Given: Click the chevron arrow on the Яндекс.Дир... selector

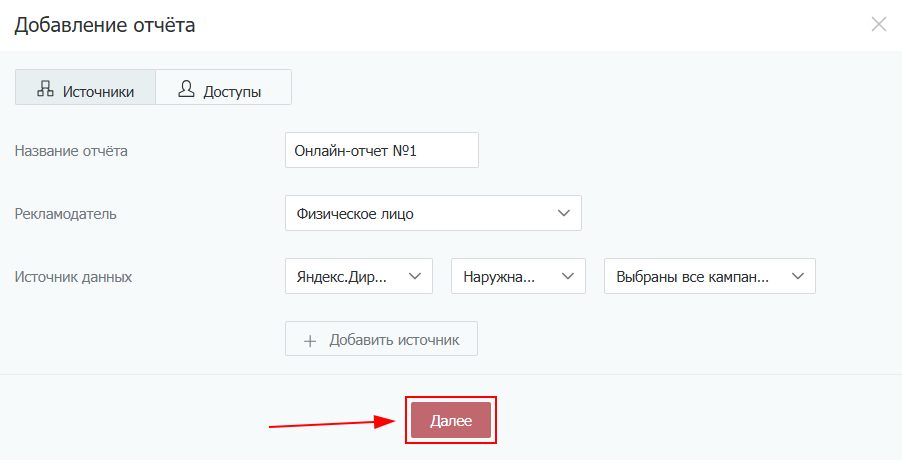Looking at the screenshot, I should pos(415,276).
